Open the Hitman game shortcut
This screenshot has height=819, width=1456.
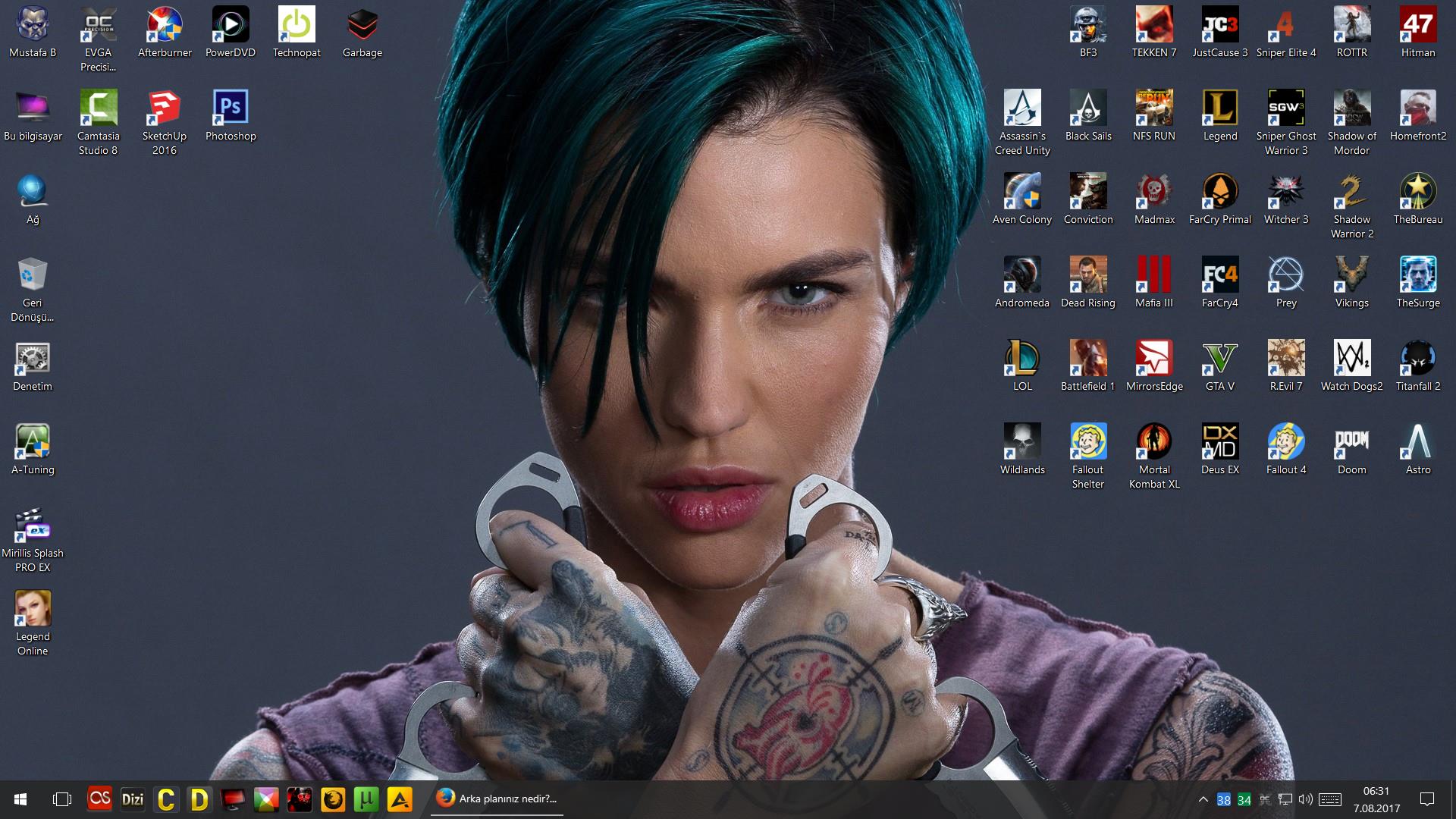[x=1417, y=25]
